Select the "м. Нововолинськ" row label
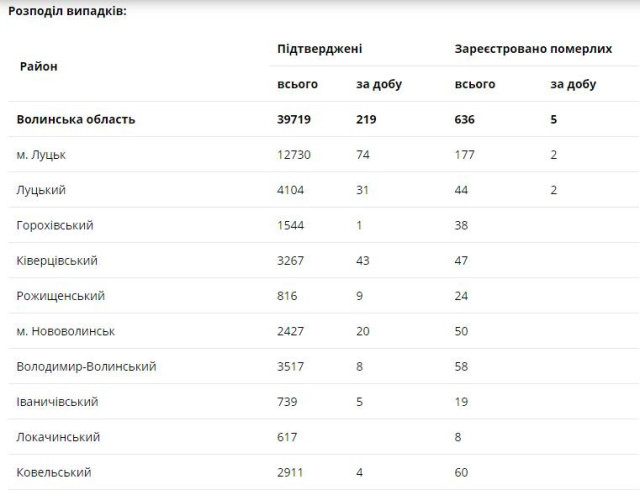Image resolution: width=640 pixels, height=490 pixels. click(66, 331)
